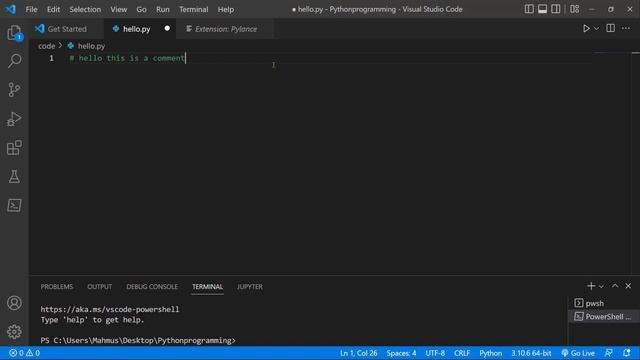Start Go Live server

[x=578, y=353]
